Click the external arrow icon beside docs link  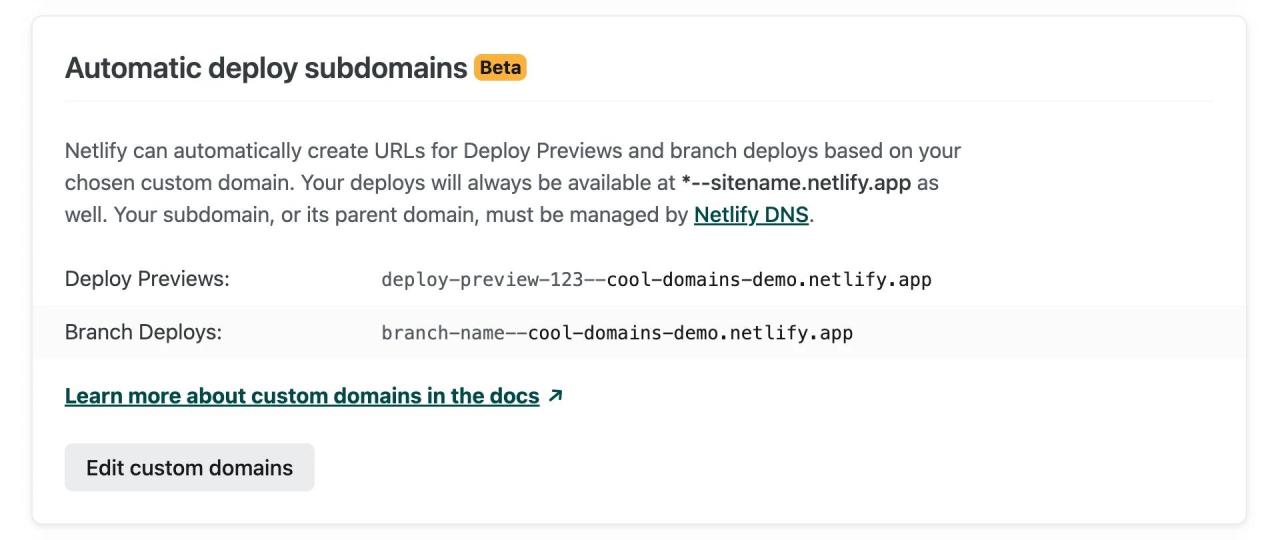click(556, 396)
